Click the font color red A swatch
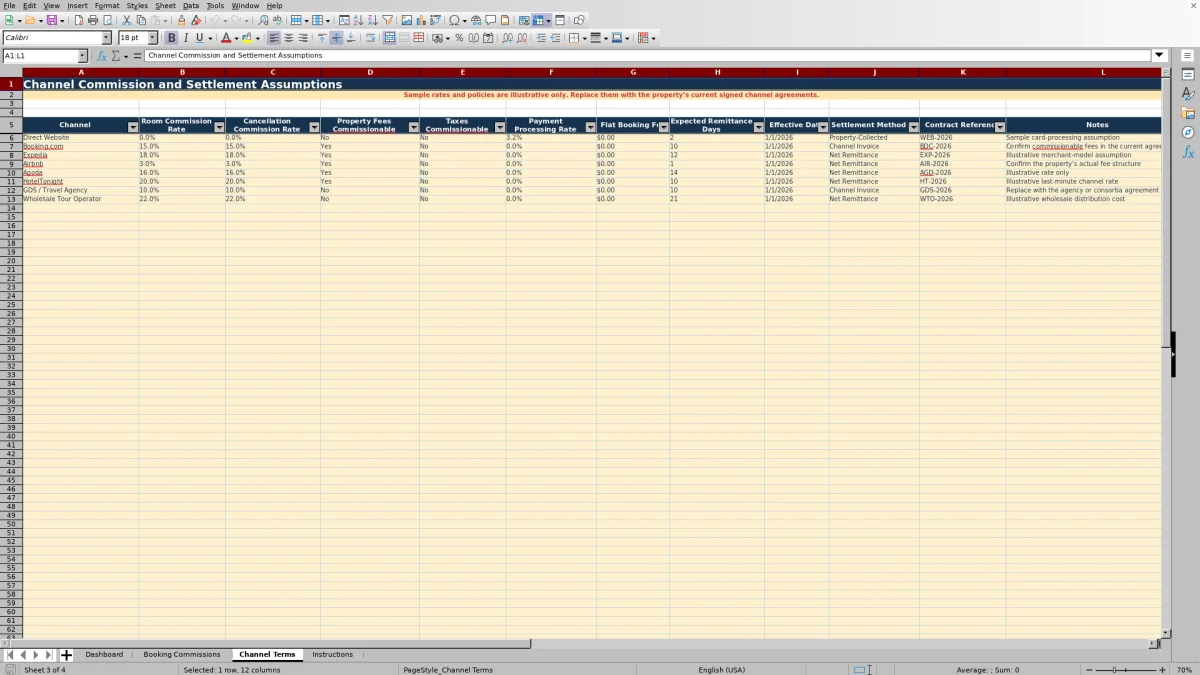The width and height of the screenshot is (1200, 675). point(226,38)
